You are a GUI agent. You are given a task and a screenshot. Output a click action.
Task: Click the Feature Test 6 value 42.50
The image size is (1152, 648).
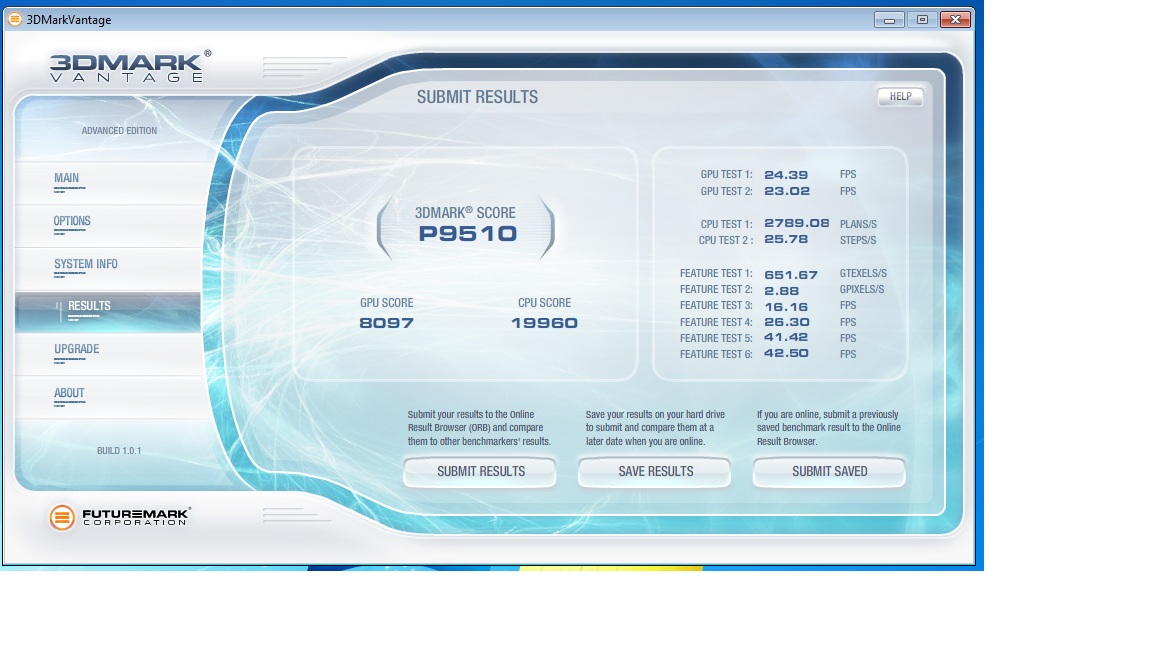(x=786, y=353)
